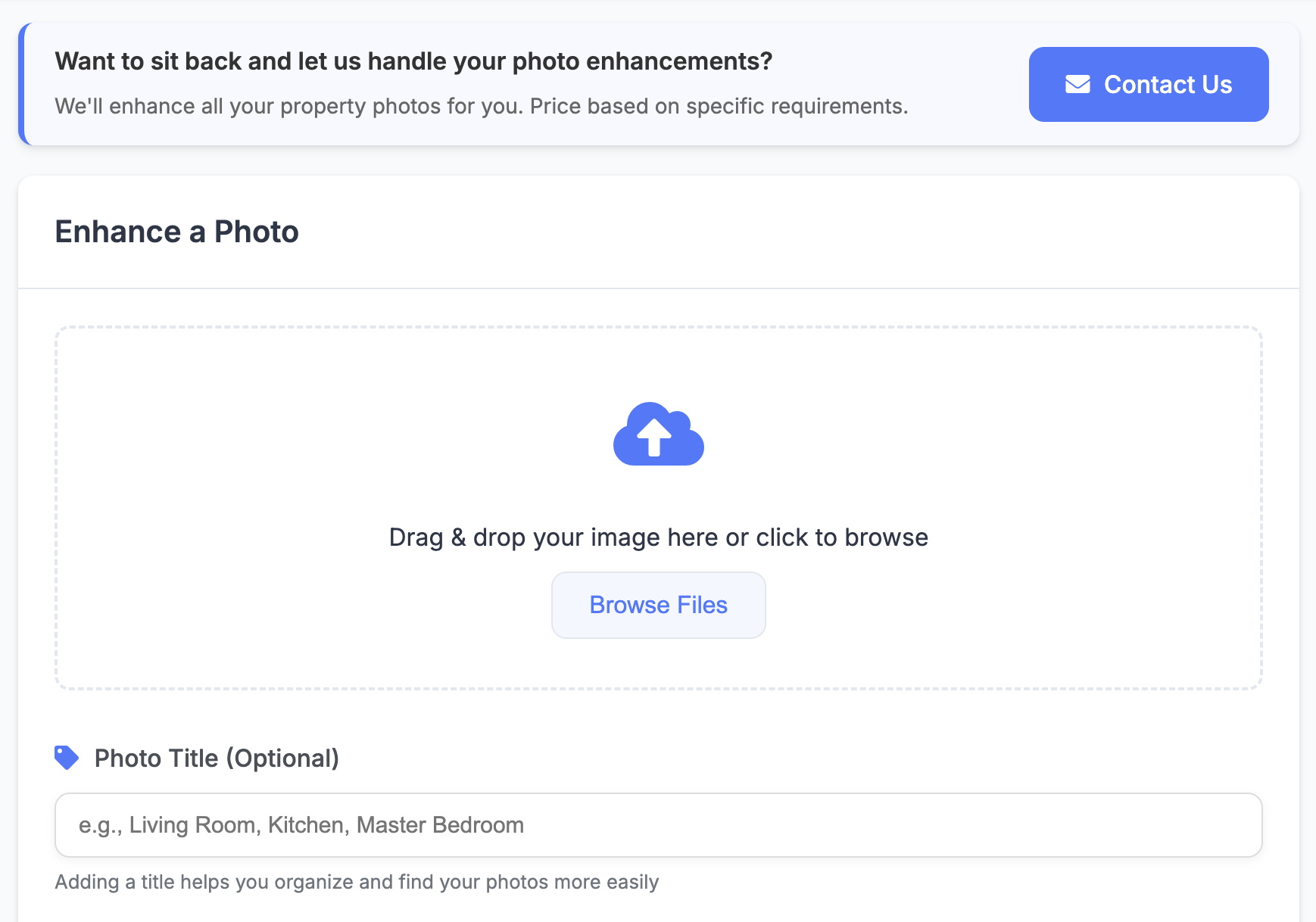Click the banner headline about photo enhancements

[413, 61]
